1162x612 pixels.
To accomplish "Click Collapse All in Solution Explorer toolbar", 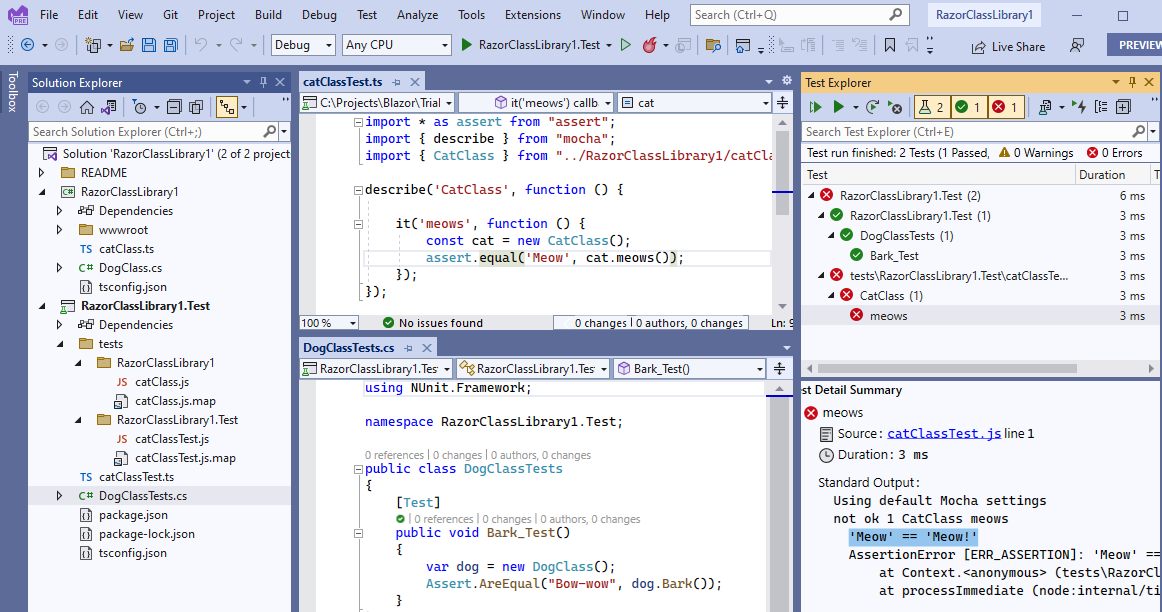I will 173,107.
